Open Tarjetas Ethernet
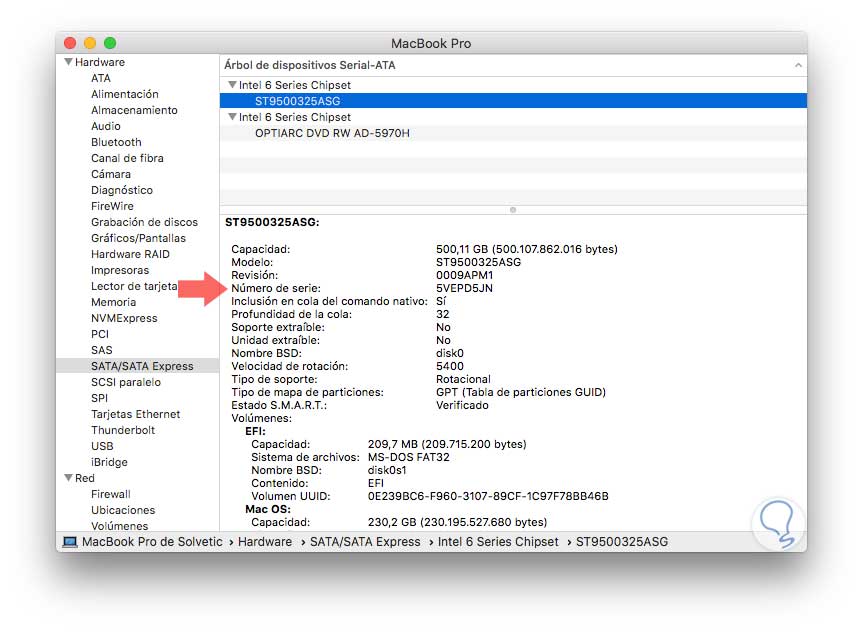This screenshot has height=632, width=863. [135, 413]
